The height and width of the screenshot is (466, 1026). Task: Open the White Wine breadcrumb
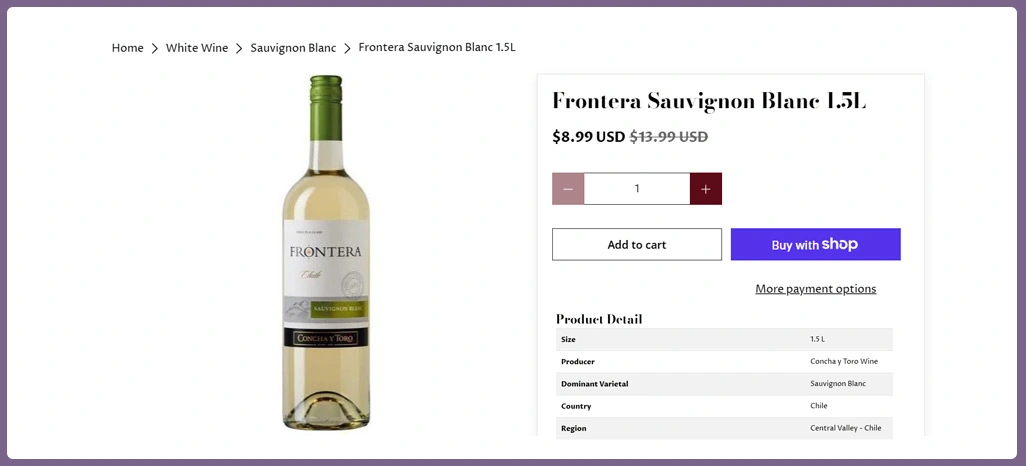click(x=197, y=48)
